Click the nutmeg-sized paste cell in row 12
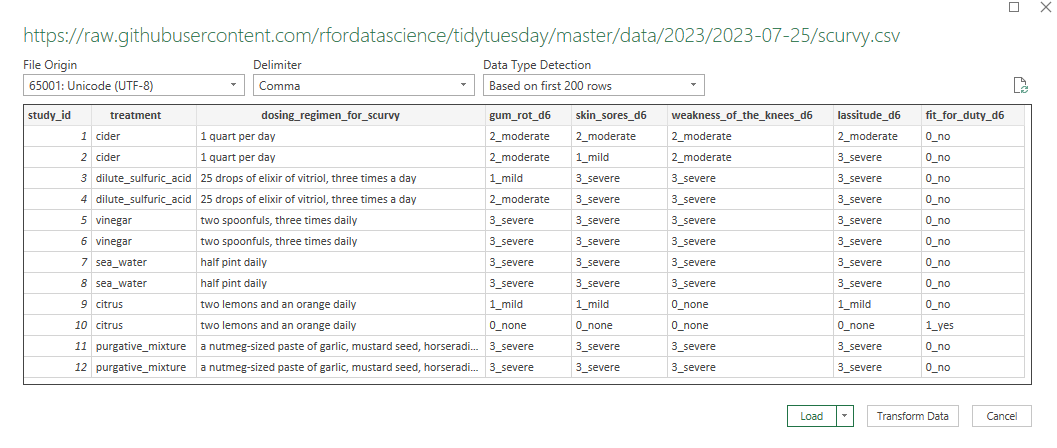The height and width of the screenshot is (448, 1057). tap(340, 367)
